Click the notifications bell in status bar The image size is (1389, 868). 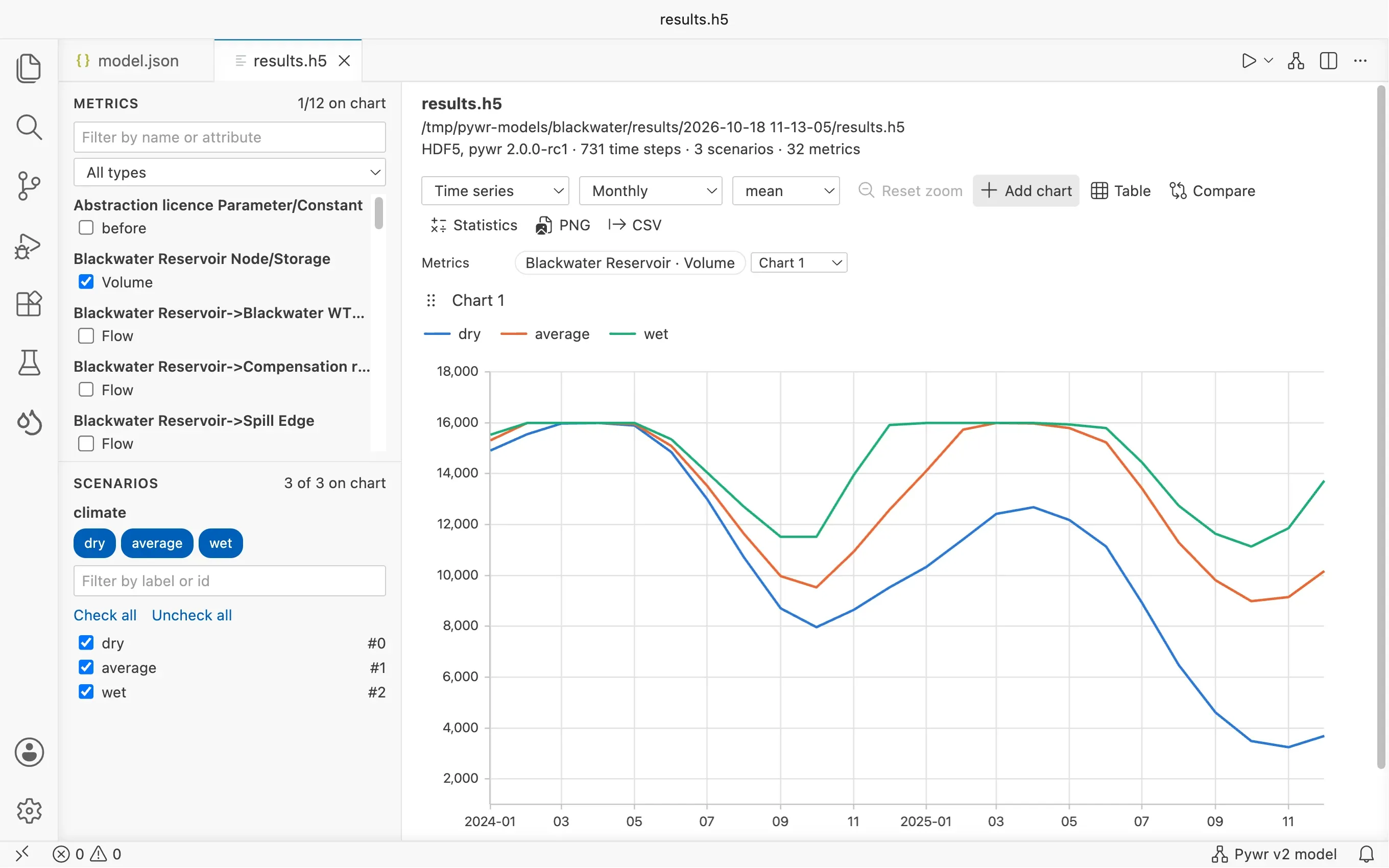(1367, 854)
